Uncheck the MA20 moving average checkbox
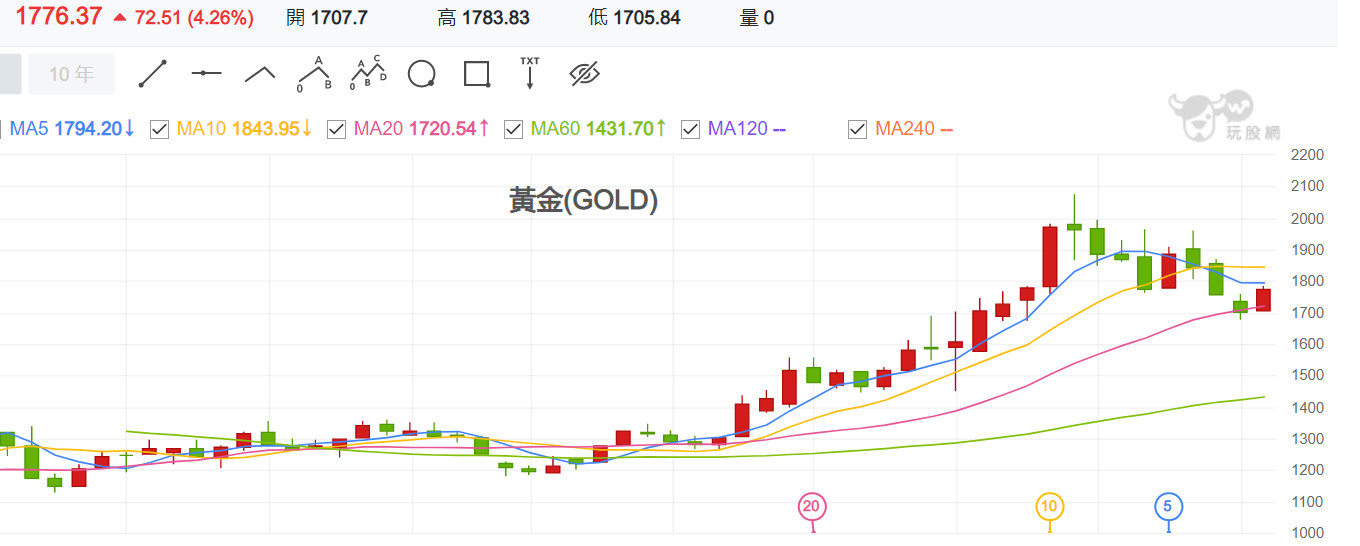Screen dimensions: 1360x546 (x=337, y=129)
